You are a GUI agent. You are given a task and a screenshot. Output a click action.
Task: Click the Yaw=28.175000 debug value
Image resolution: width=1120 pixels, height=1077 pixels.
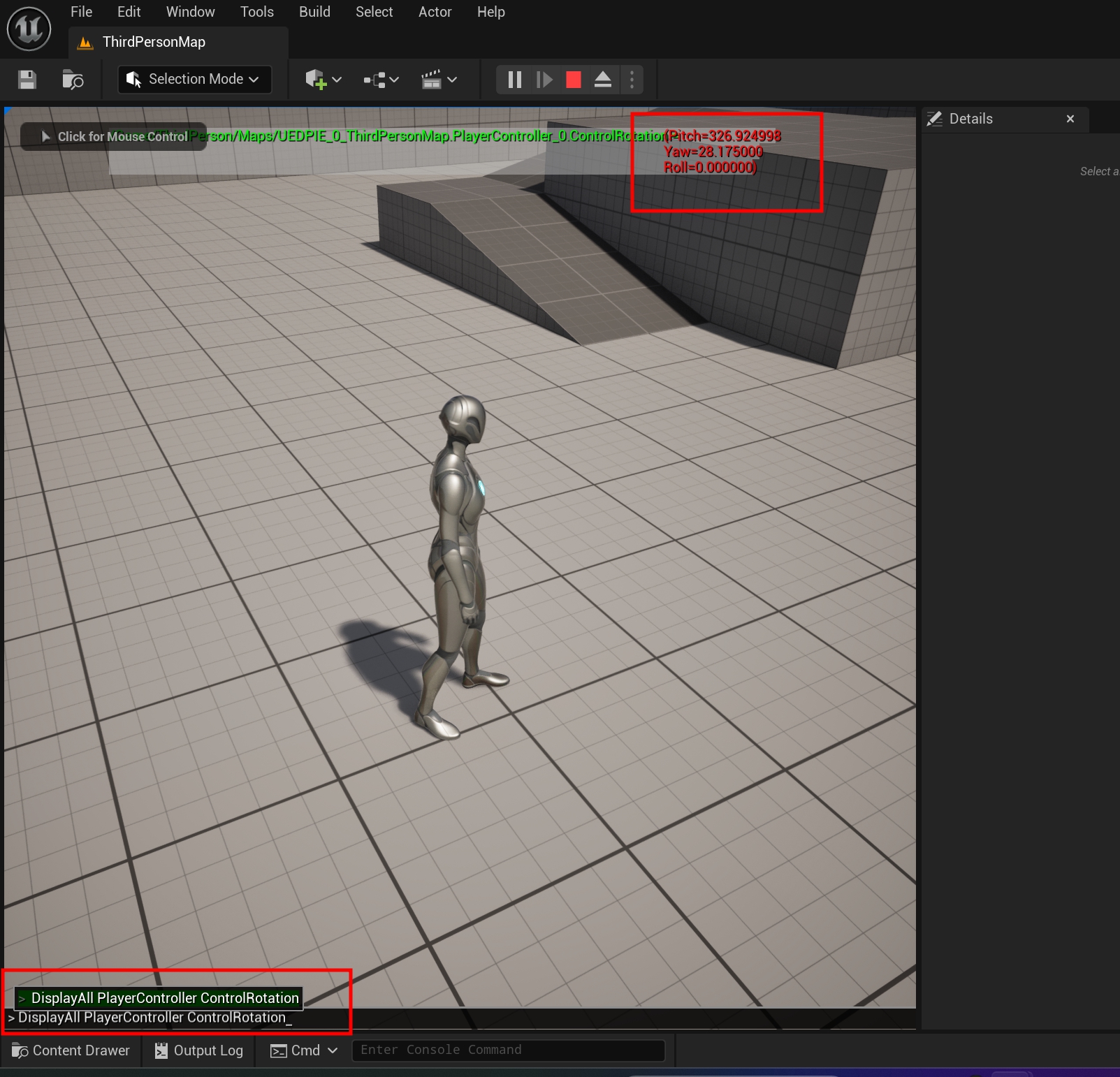pyautogui.click(x=713, y=152)
